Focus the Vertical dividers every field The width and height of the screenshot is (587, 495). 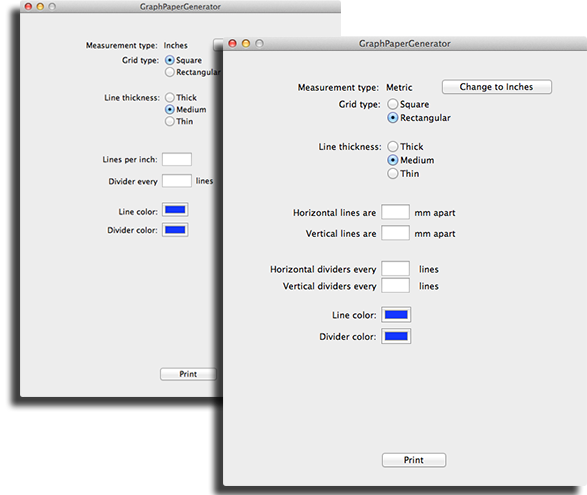pyautogui.click(x=395, y=285)
